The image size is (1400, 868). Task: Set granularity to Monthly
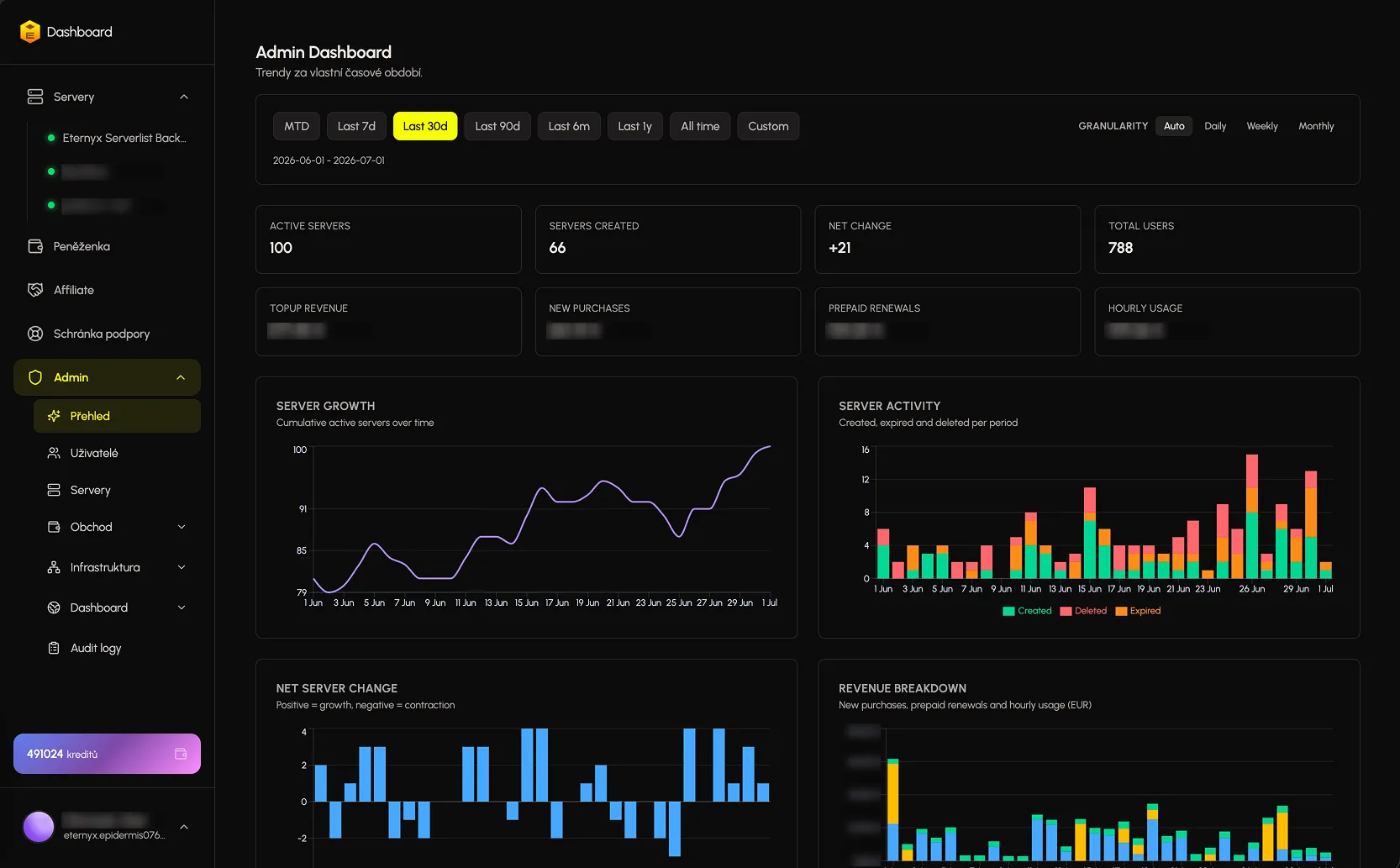1316,126
